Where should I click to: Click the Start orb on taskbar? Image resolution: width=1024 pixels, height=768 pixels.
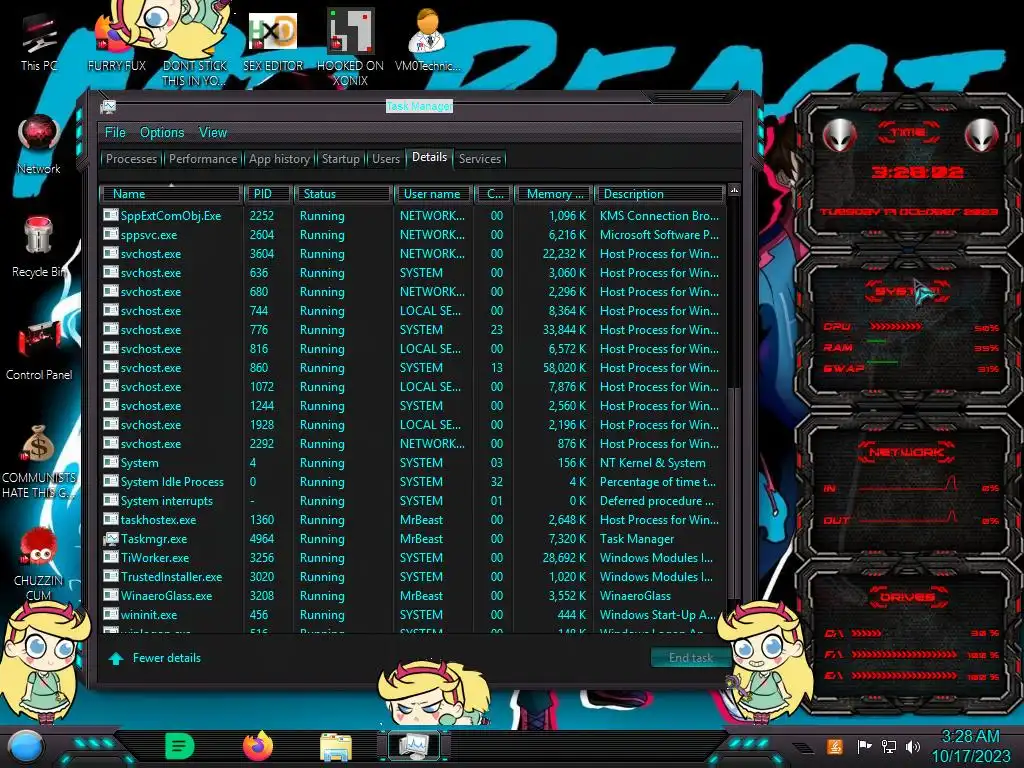[25, 746]
